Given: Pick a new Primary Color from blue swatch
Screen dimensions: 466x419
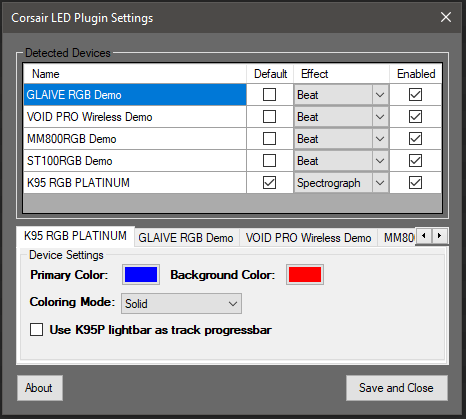Looking at the screenshot, I should (x=141, y=275).
